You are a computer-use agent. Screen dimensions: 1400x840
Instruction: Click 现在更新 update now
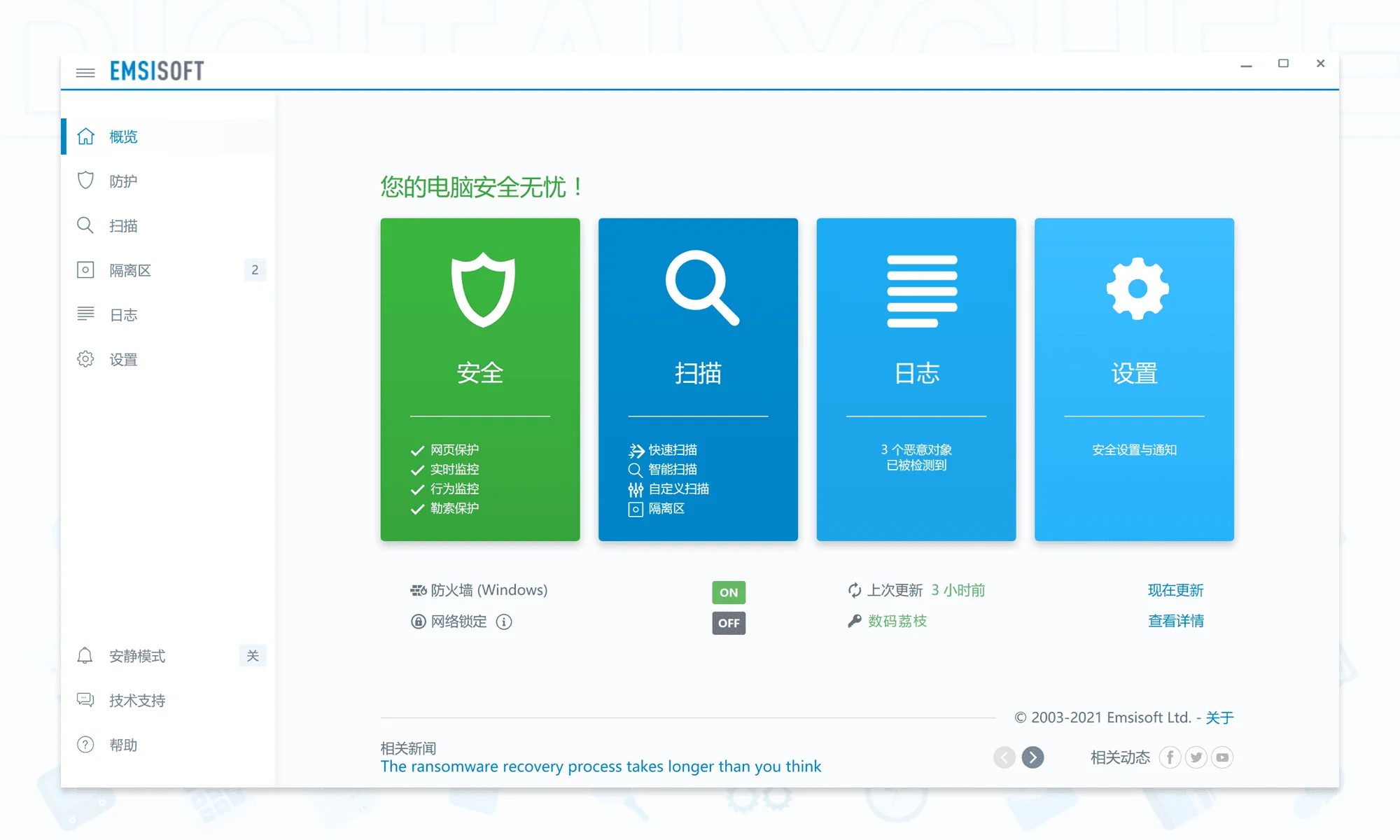pos(1176,591)
